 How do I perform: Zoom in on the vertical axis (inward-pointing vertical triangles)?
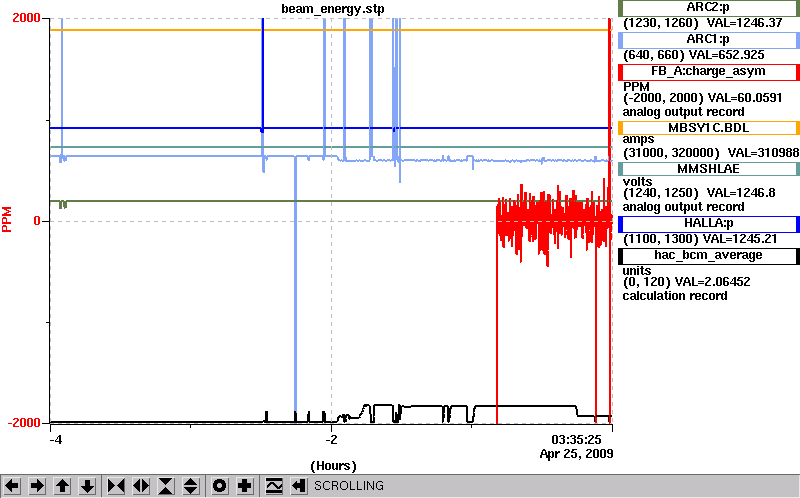(166, 485)
